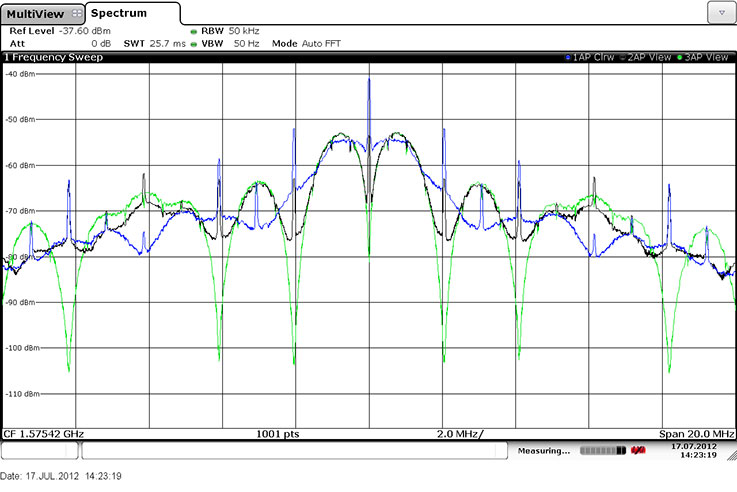Viewport: 737px width, 492px height.
Task: Click the blue 1AP Clrw trace marker
Action: (568, 58)
